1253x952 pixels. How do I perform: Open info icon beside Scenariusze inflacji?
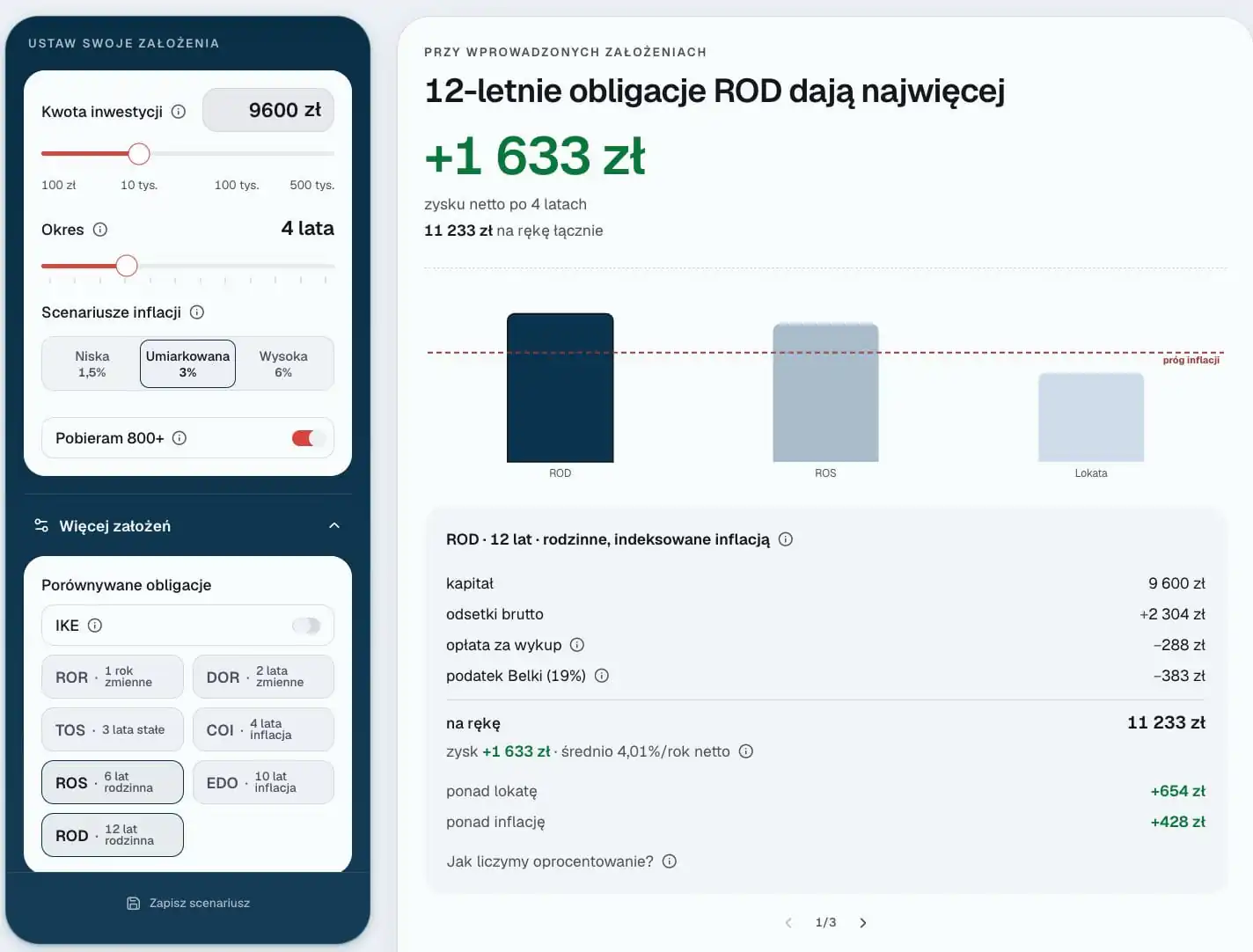[x=197, y=312]
